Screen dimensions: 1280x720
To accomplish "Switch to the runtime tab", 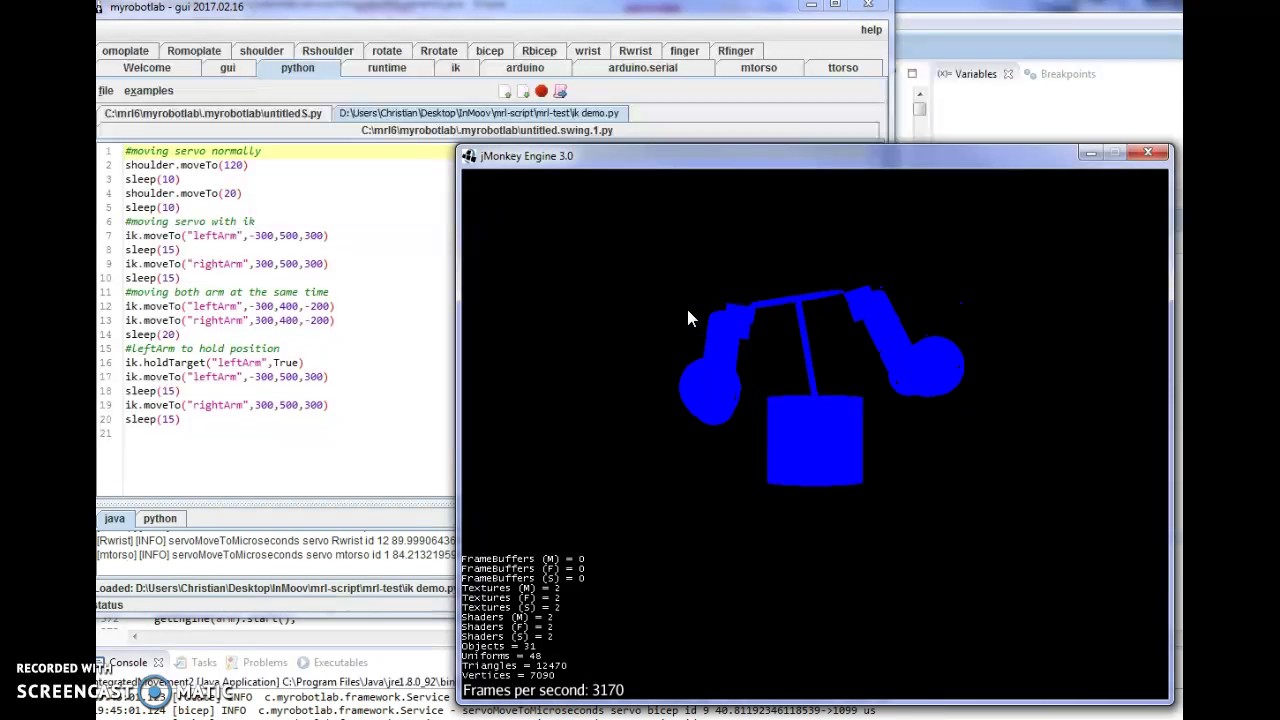I will pyautogui.click(x=387, y=68).
